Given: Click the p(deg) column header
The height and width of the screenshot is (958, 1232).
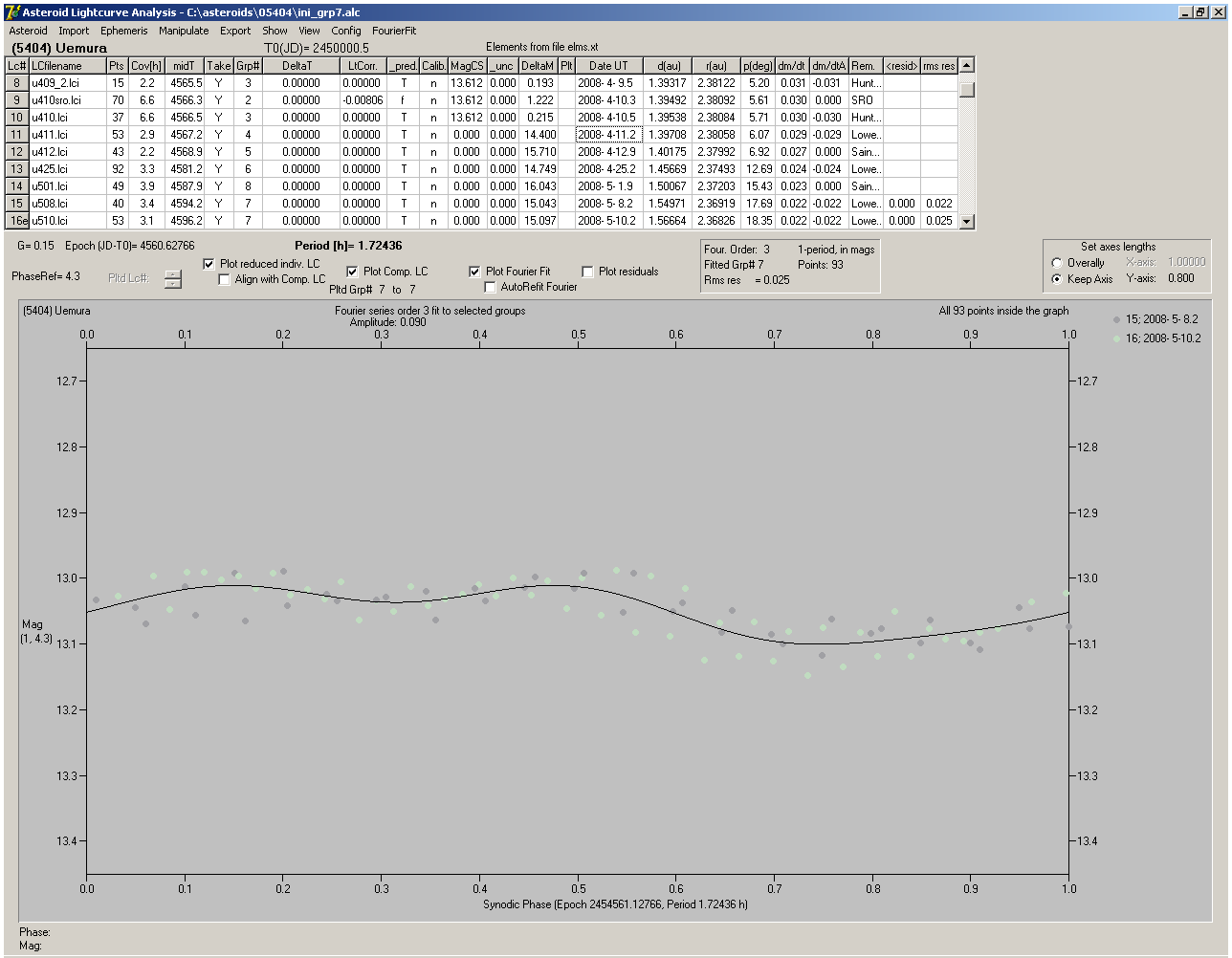Looking at the screenshot, I should pos(757,66).
